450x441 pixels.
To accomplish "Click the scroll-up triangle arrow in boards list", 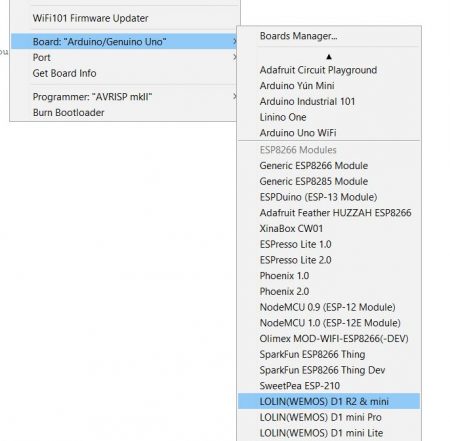I will pyautogui.click(x=329, y=57).
